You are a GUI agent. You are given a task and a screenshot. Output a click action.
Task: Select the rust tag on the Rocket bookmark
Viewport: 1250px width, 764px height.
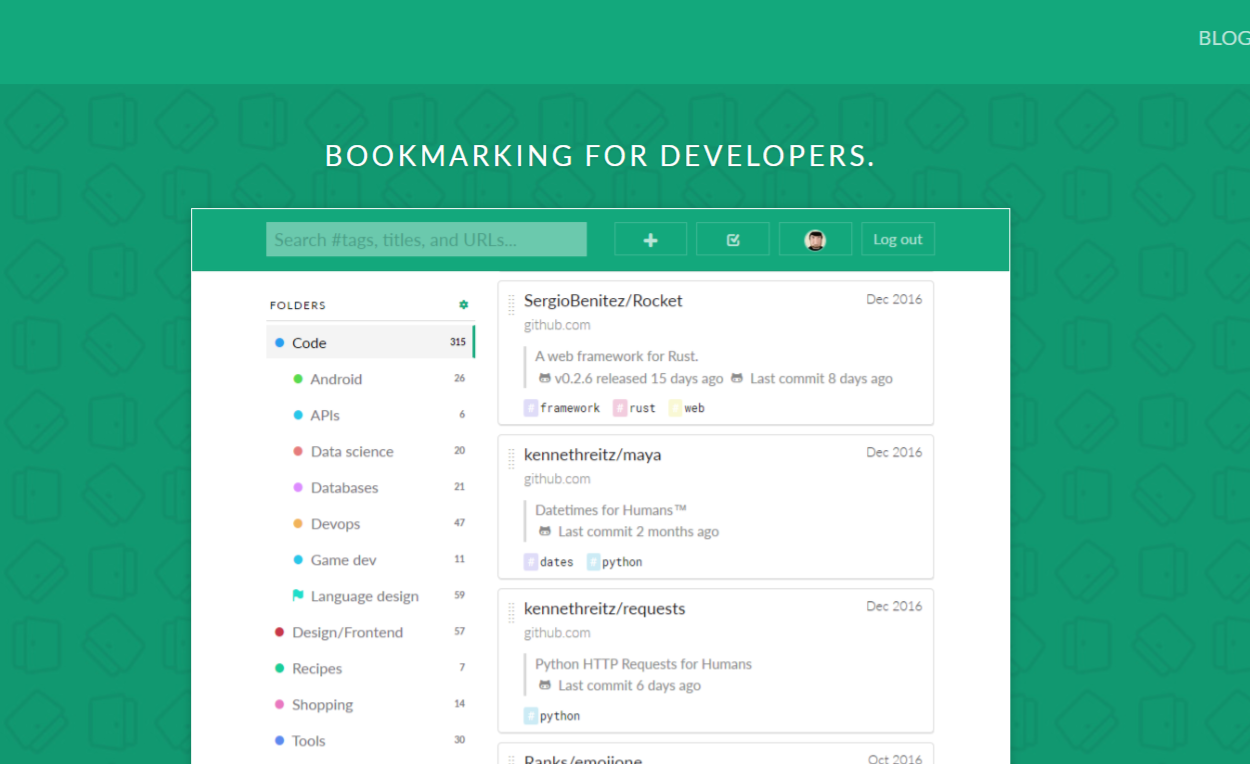pos(634,407)
